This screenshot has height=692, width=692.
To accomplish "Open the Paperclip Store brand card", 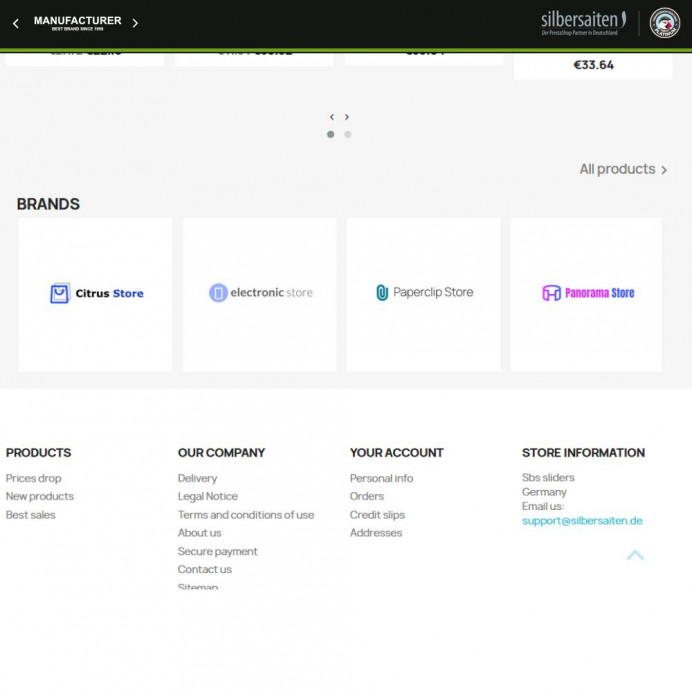I will (424, 294).
